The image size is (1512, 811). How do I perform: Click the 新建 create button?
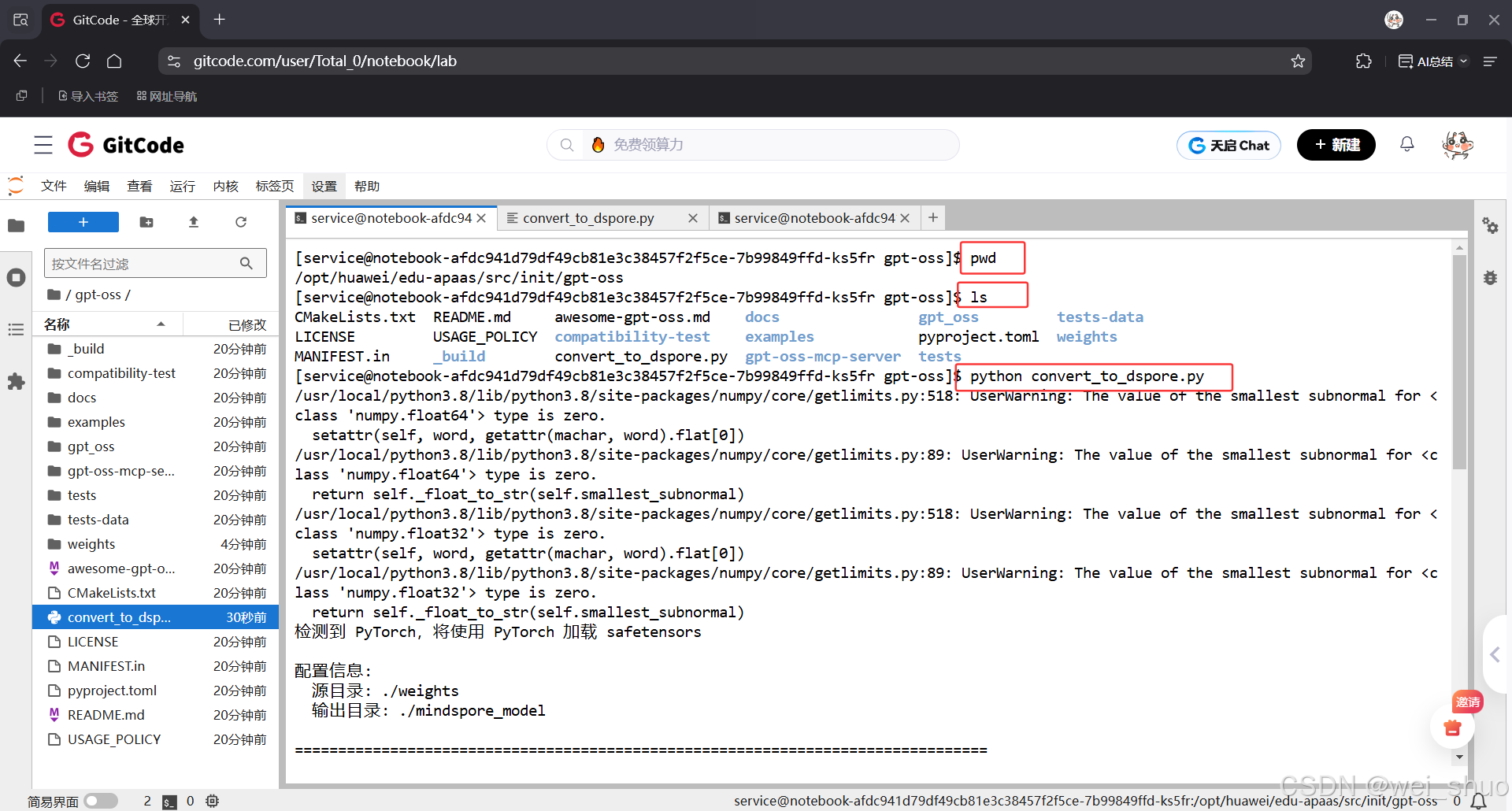tap(1336, 145)
